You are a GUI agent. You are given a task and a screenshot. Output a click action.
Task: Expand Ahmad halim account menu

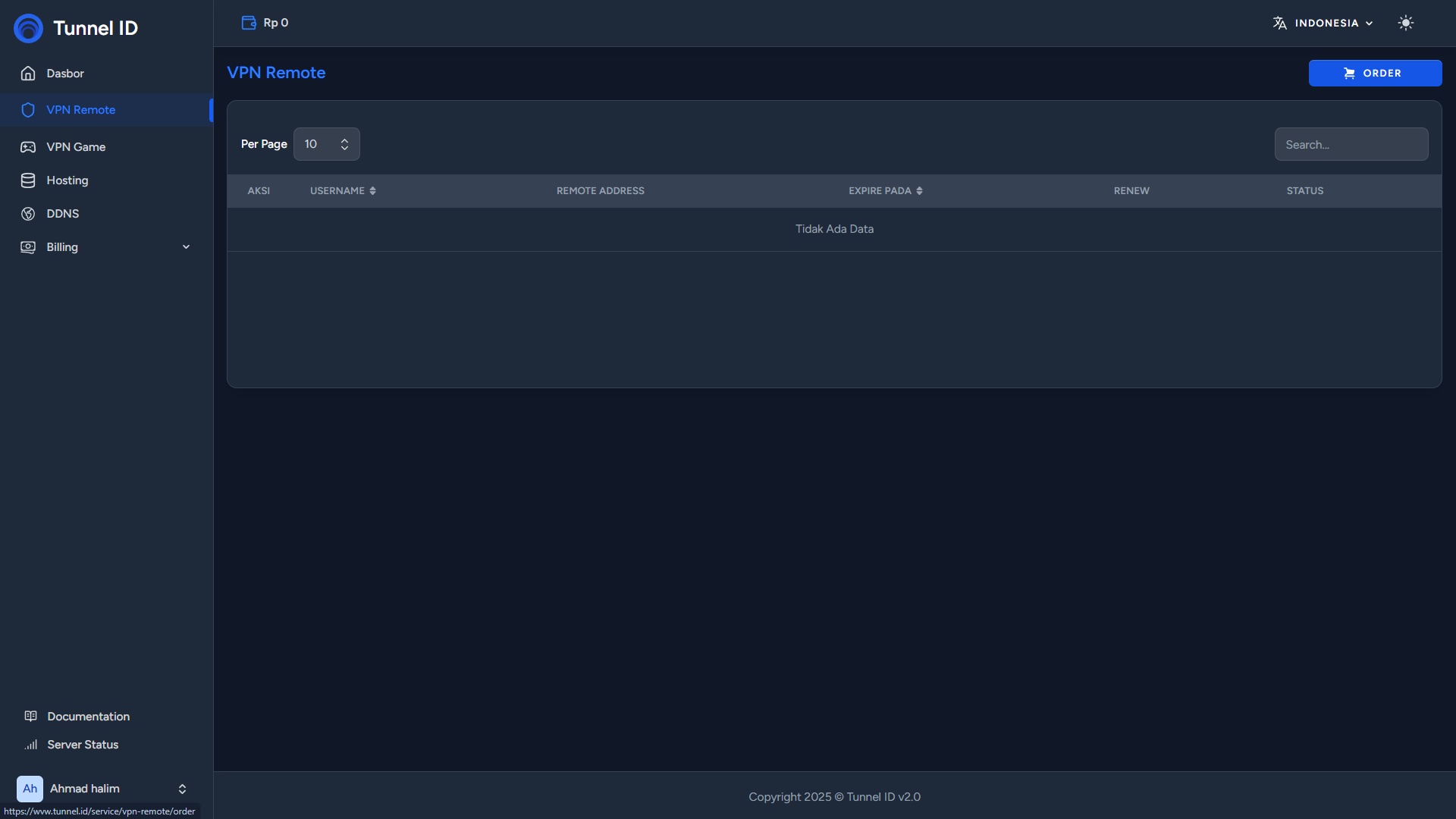click(182, 789)
